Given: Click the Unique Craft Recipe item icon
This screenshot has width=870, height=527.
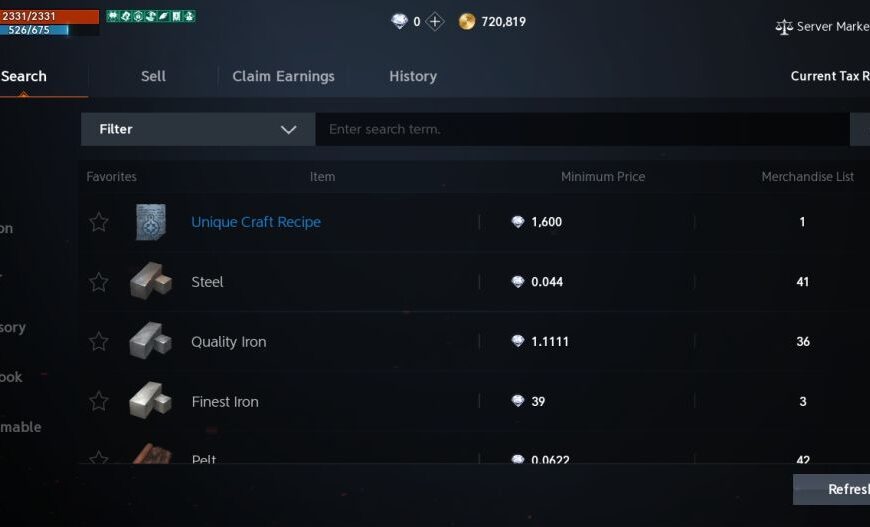Looking at the screenshot, I should click(x=150, y=222).
